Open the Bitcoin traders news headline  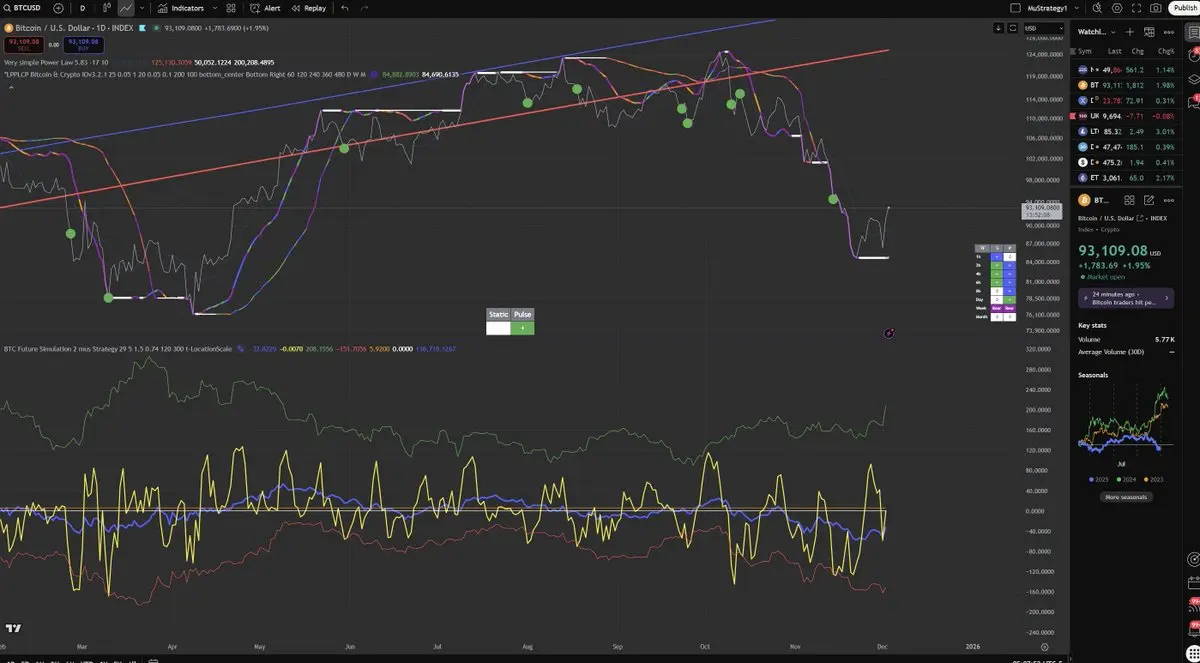[1125, 298]
